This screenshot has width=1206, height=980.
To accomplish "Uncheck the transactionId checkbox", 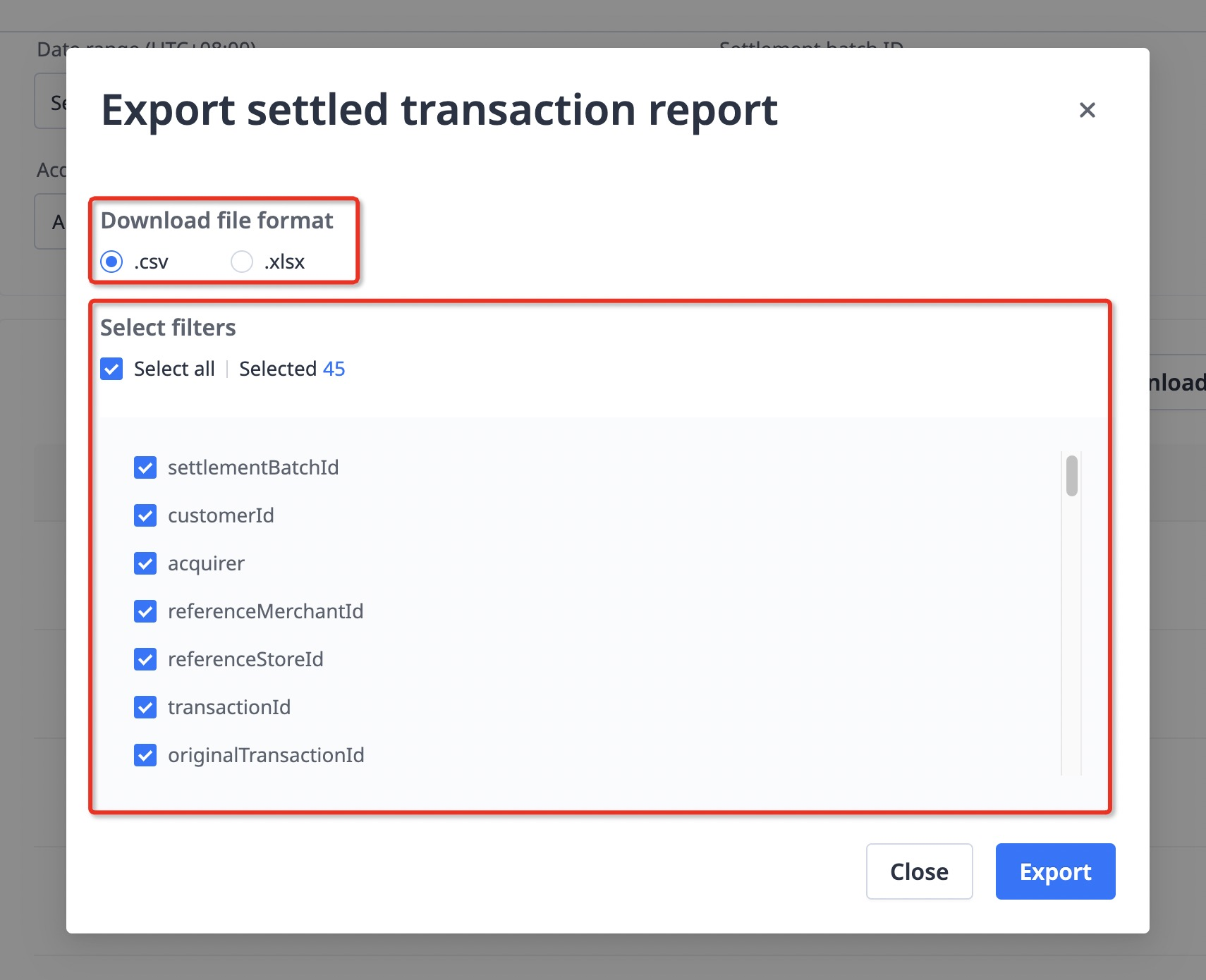I will tap(145, 707).
